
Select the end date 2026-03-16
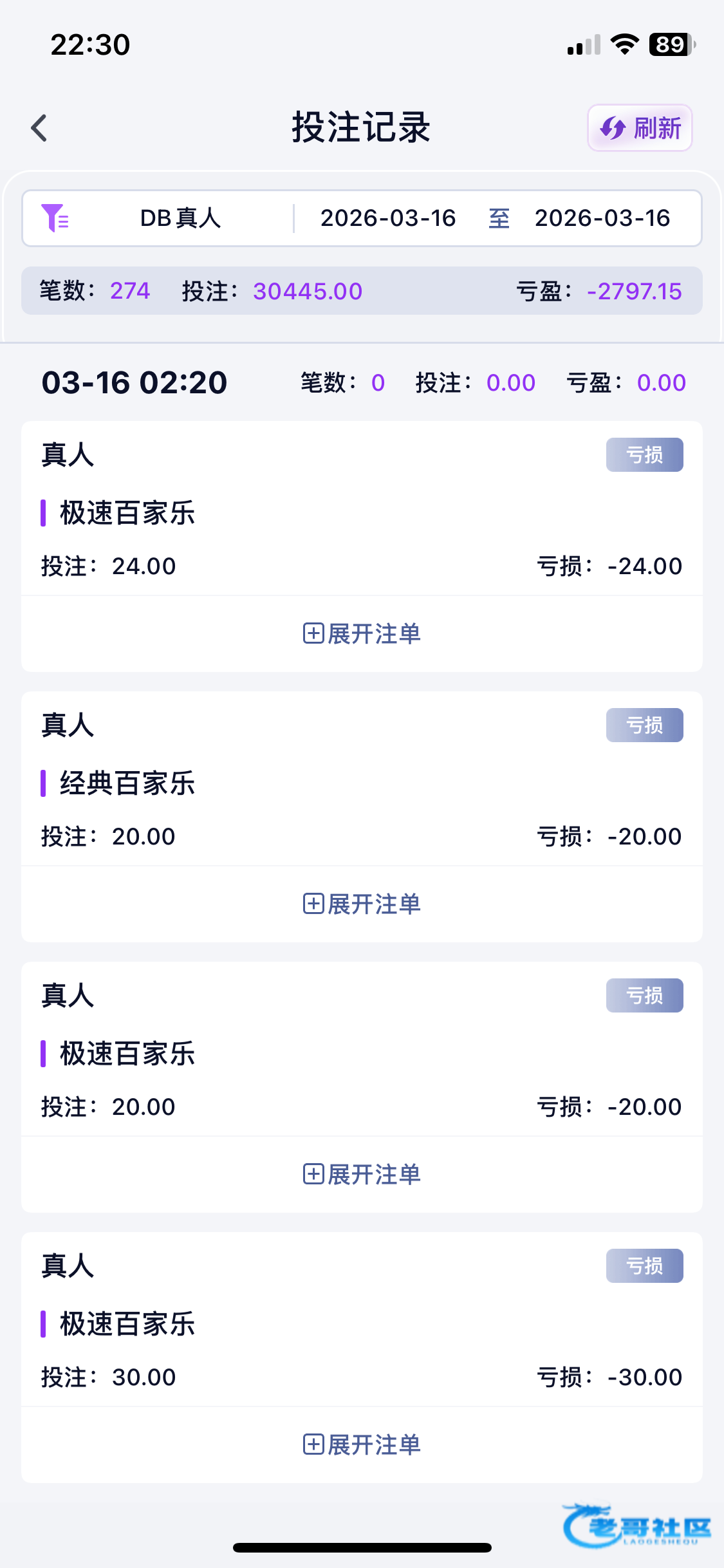tap(602, 218)
